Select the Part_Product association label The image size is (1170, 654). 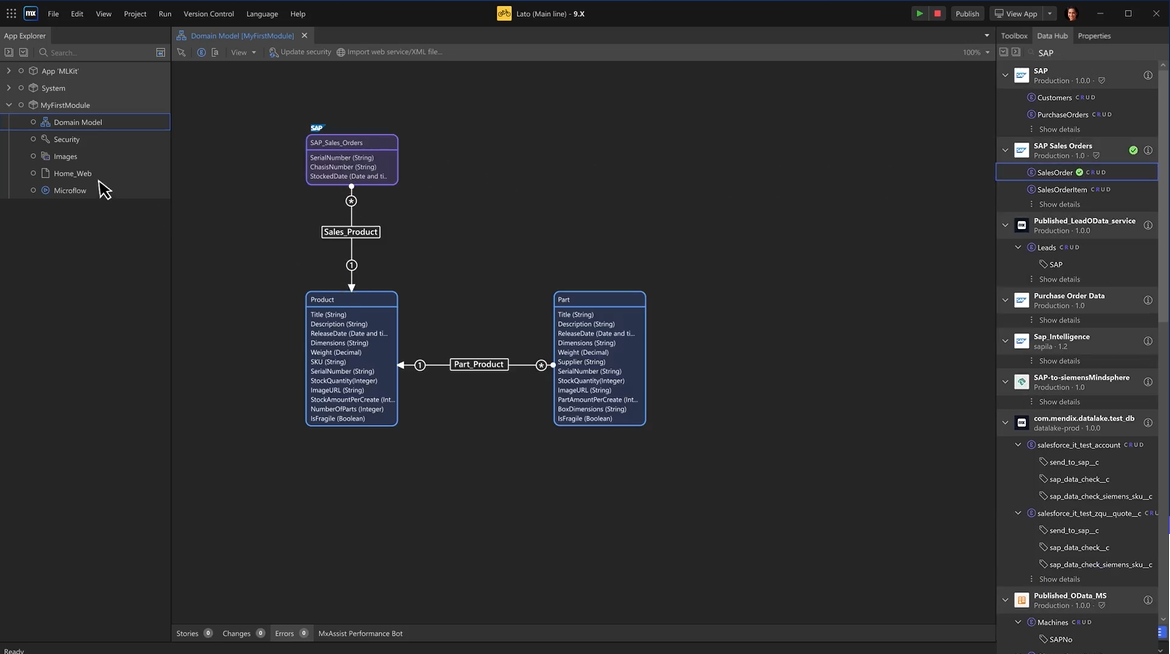point(478,364)
